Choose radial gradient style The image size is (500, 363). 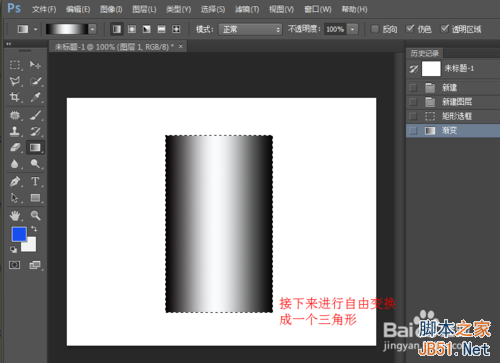[x=132, y=29]
